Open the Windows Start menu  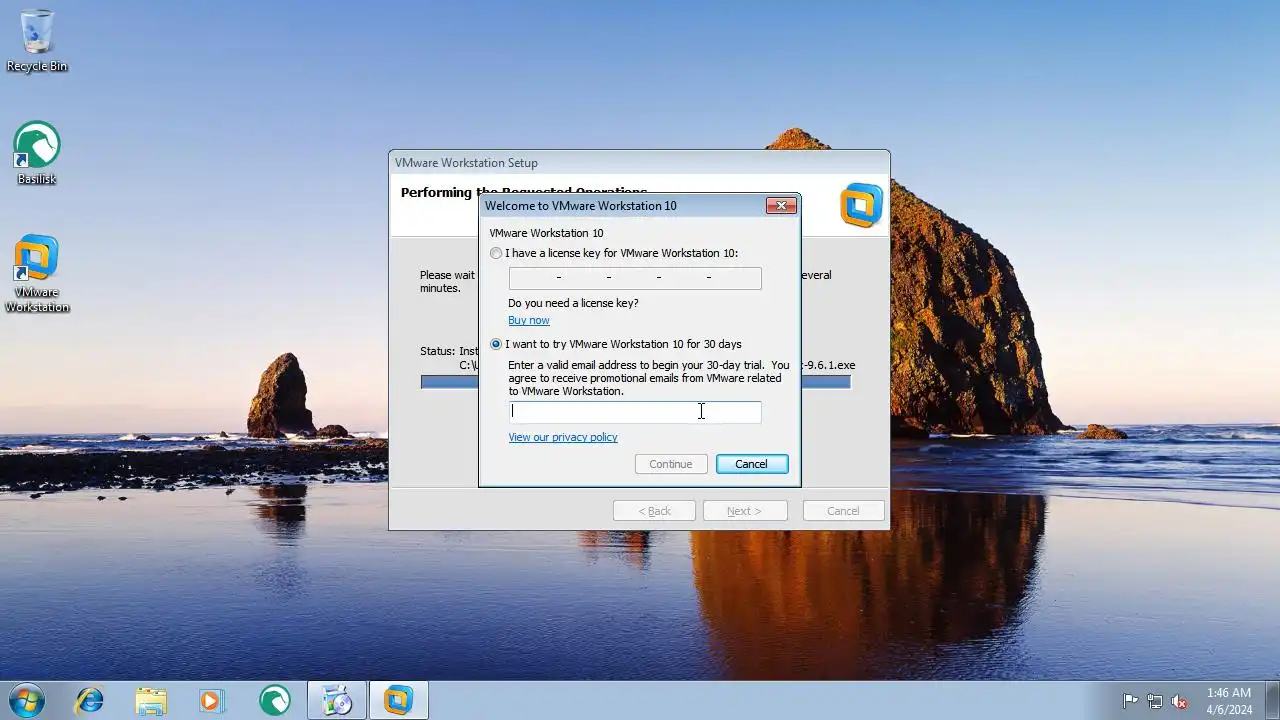[x=27, y=700]
